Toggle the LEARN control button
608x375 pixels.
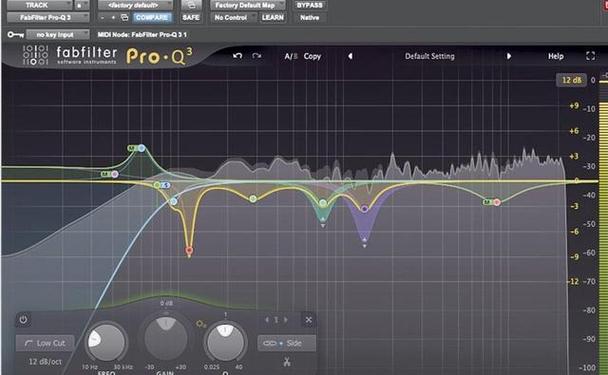pos(273,17)
